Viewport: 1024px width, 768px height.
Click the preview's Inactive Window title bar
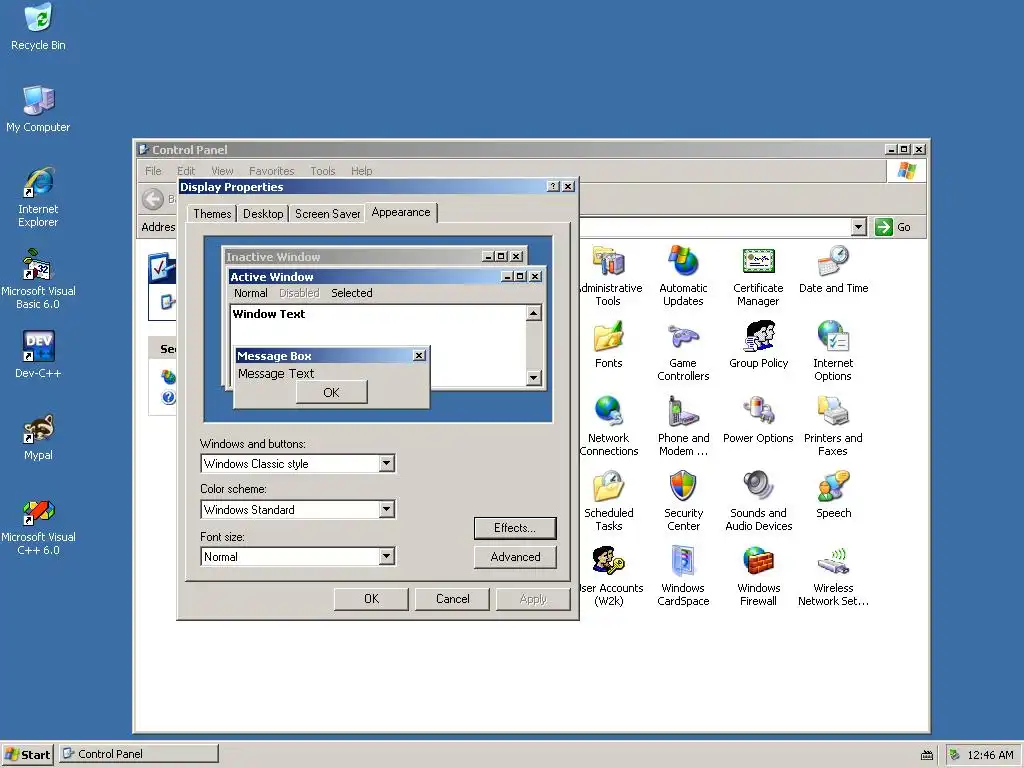point(375,257)
